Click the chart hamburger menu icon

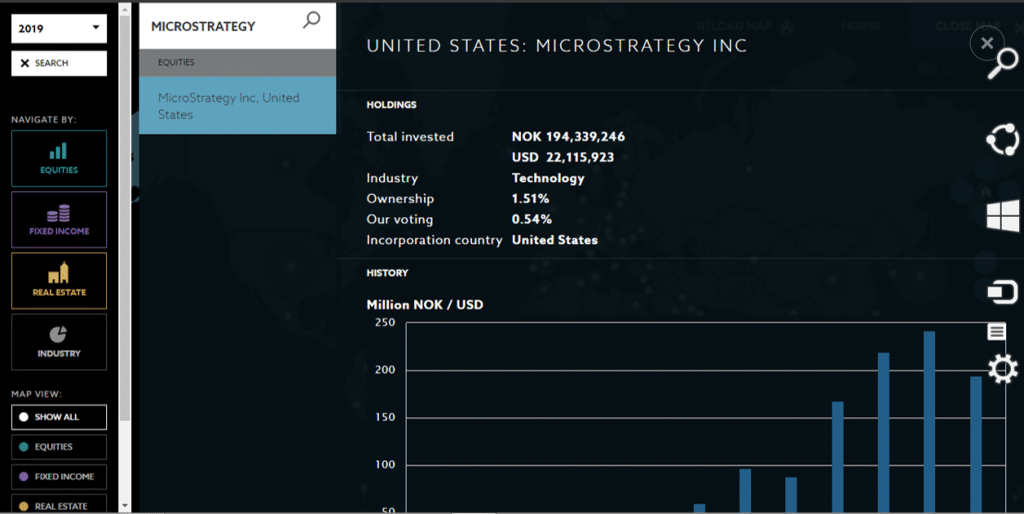click(996, 332)
